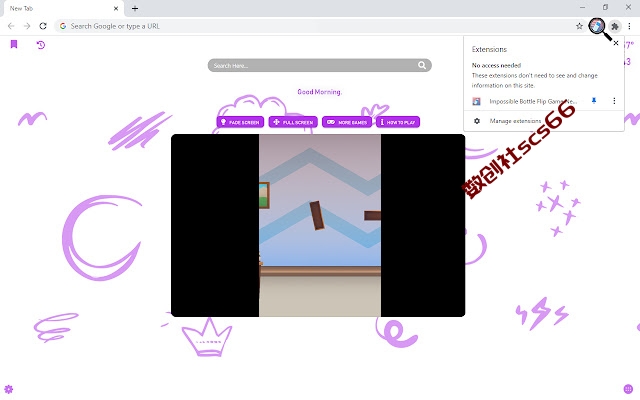Screen dimensions: 640x400
Task: Open the purple settings gear icon
Action: [x=9, y=389]
